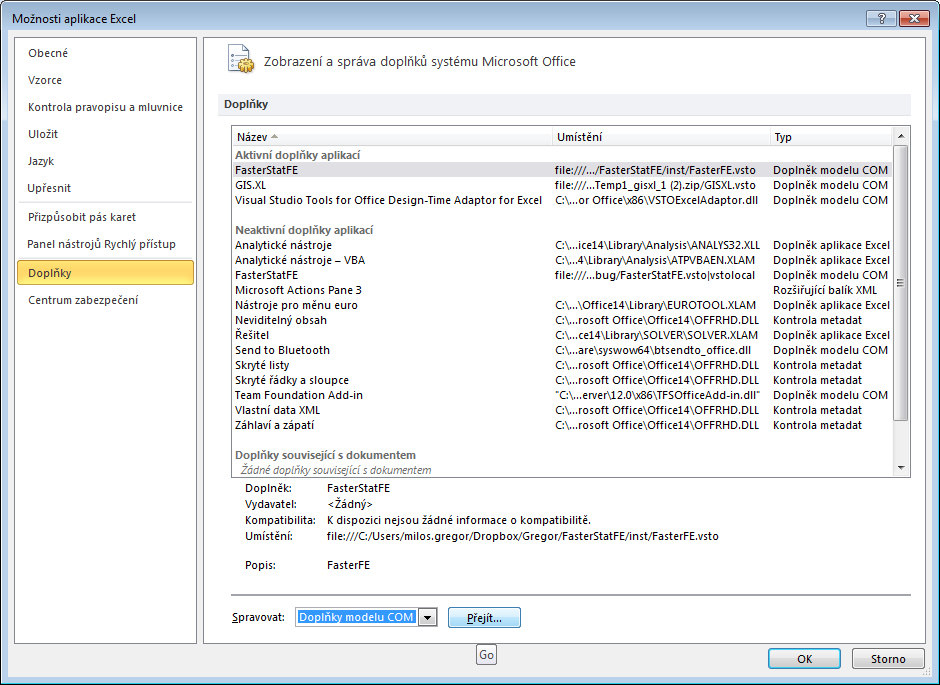Select the Doplňky category
The image size is (940, 685).
pyautogui.click(x=106, y=273)
